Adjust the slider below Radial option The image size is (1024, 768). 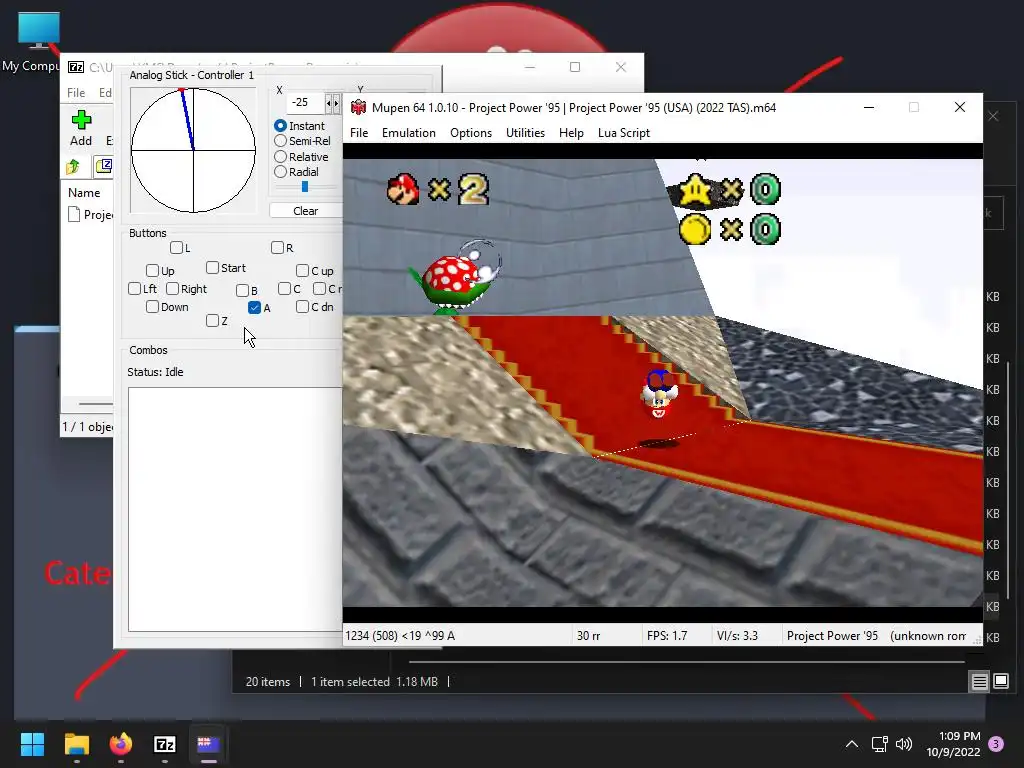click(x=305, y=187)
